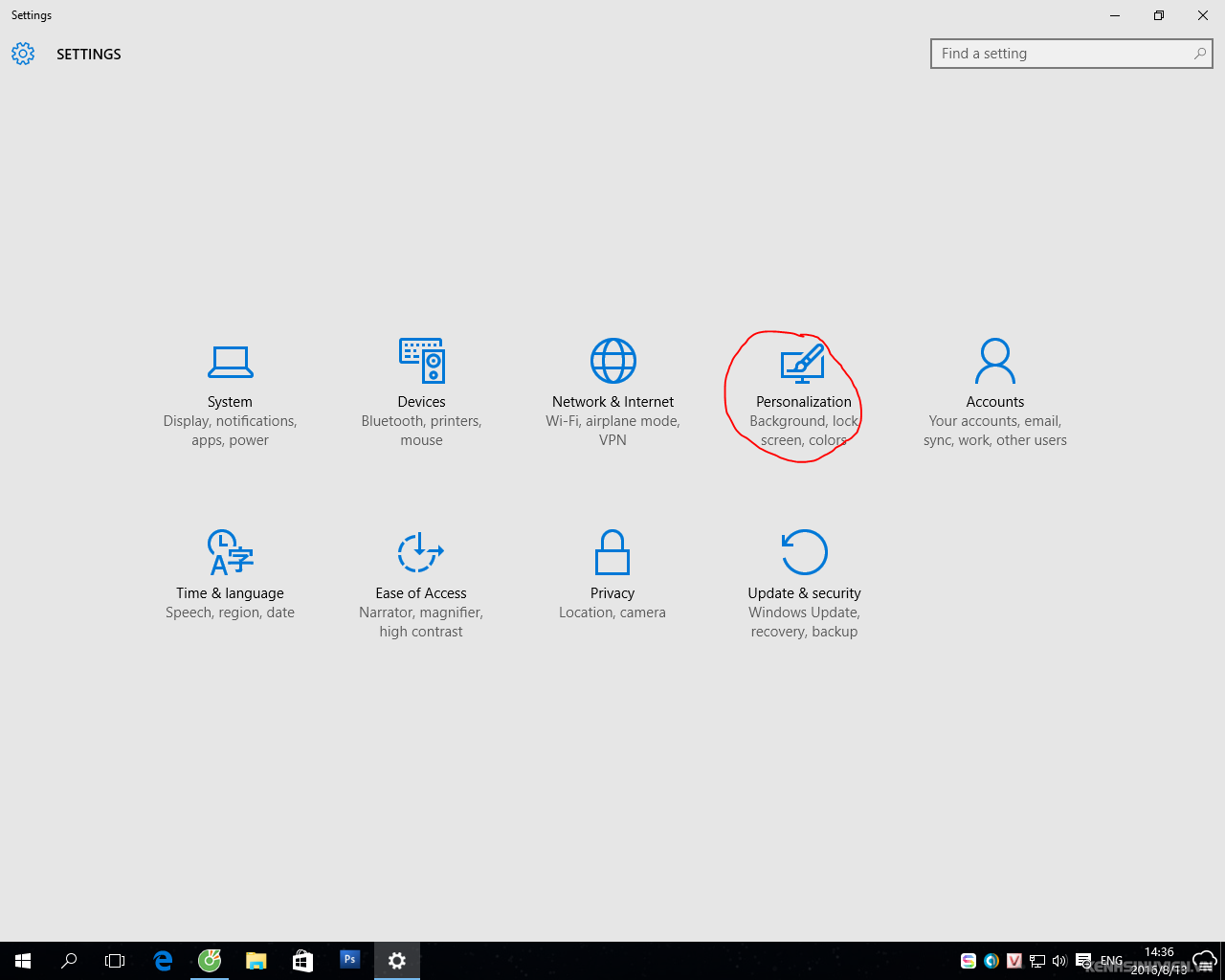Click the Settings gear taskbar button

tap(397, 961)
